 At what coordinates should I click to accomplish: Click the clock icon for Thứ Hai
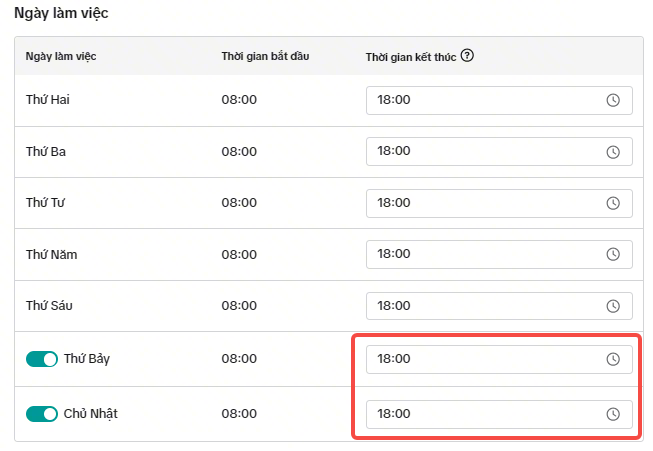614,100
